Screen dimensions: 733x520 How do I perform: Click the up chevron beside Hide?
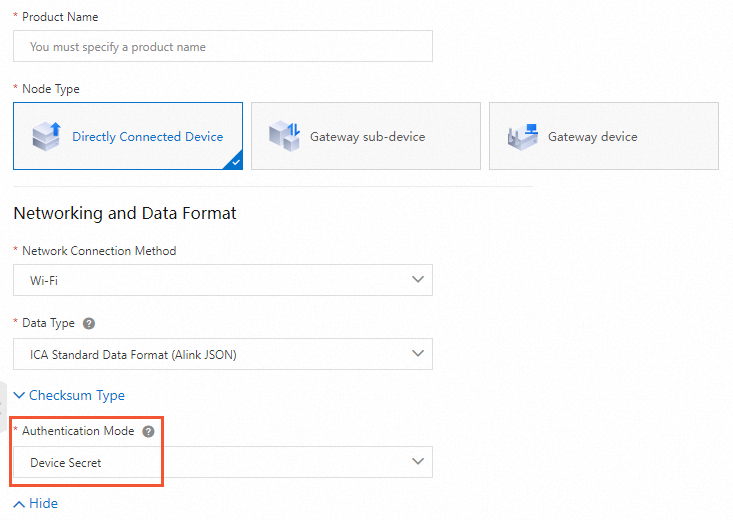point(19,503)
